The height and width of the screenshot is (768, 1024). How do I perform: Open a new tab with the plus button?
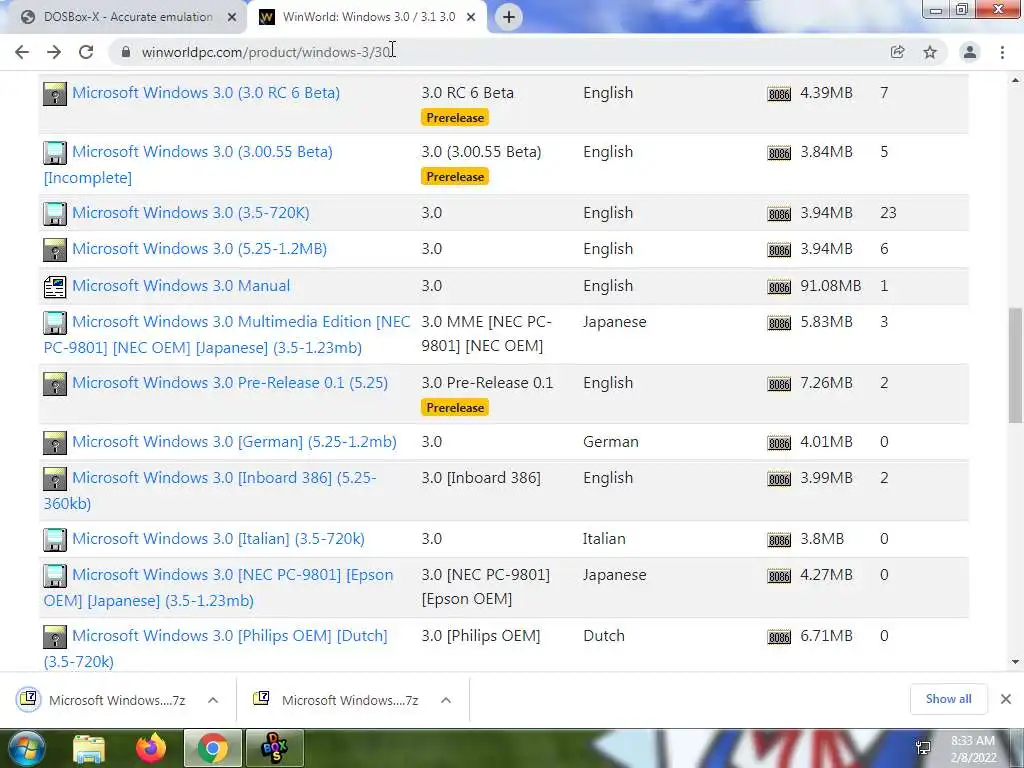pos(509,17)
